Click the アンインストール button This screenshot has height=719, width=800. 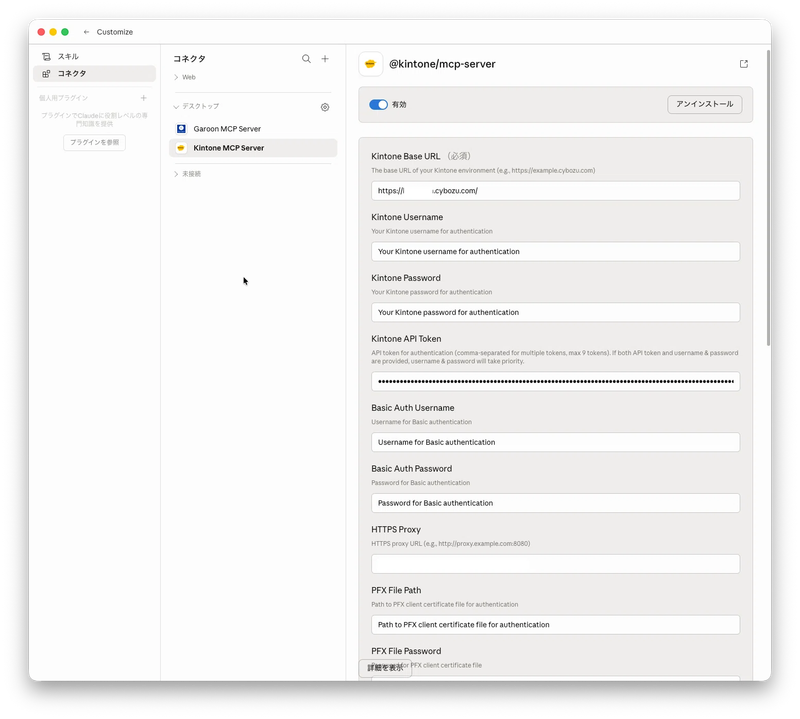click(705, 104)
